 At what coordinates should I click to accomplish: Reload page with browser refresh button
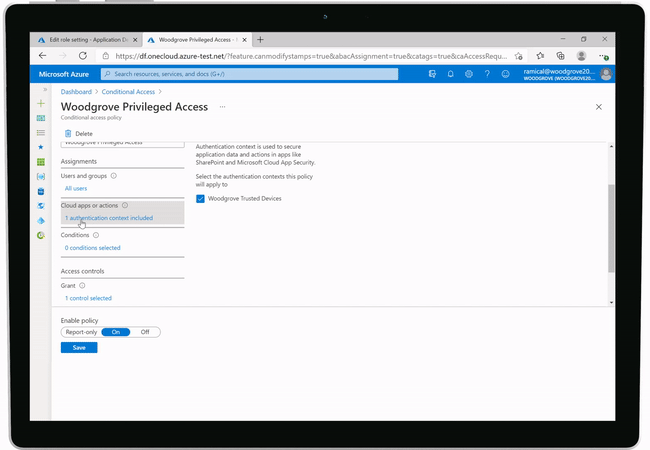(x=82, y=56)
